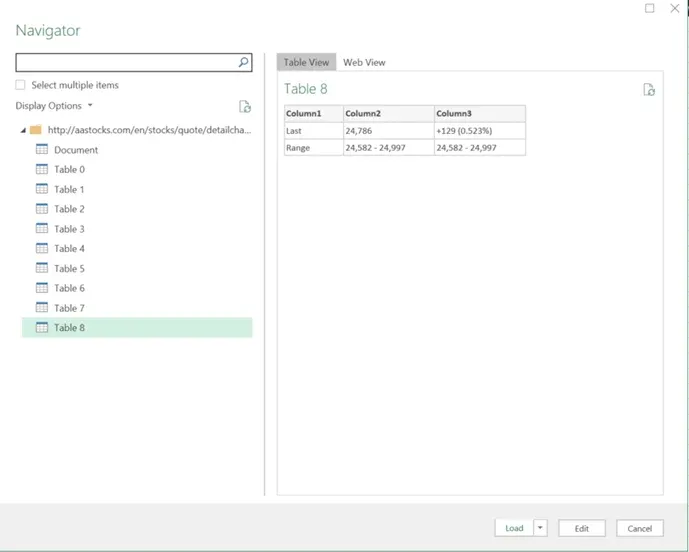Click the refresh icon beside Display Options
Image resolution: width=689 pixels, height=552 pixels.
pos(245,107)
